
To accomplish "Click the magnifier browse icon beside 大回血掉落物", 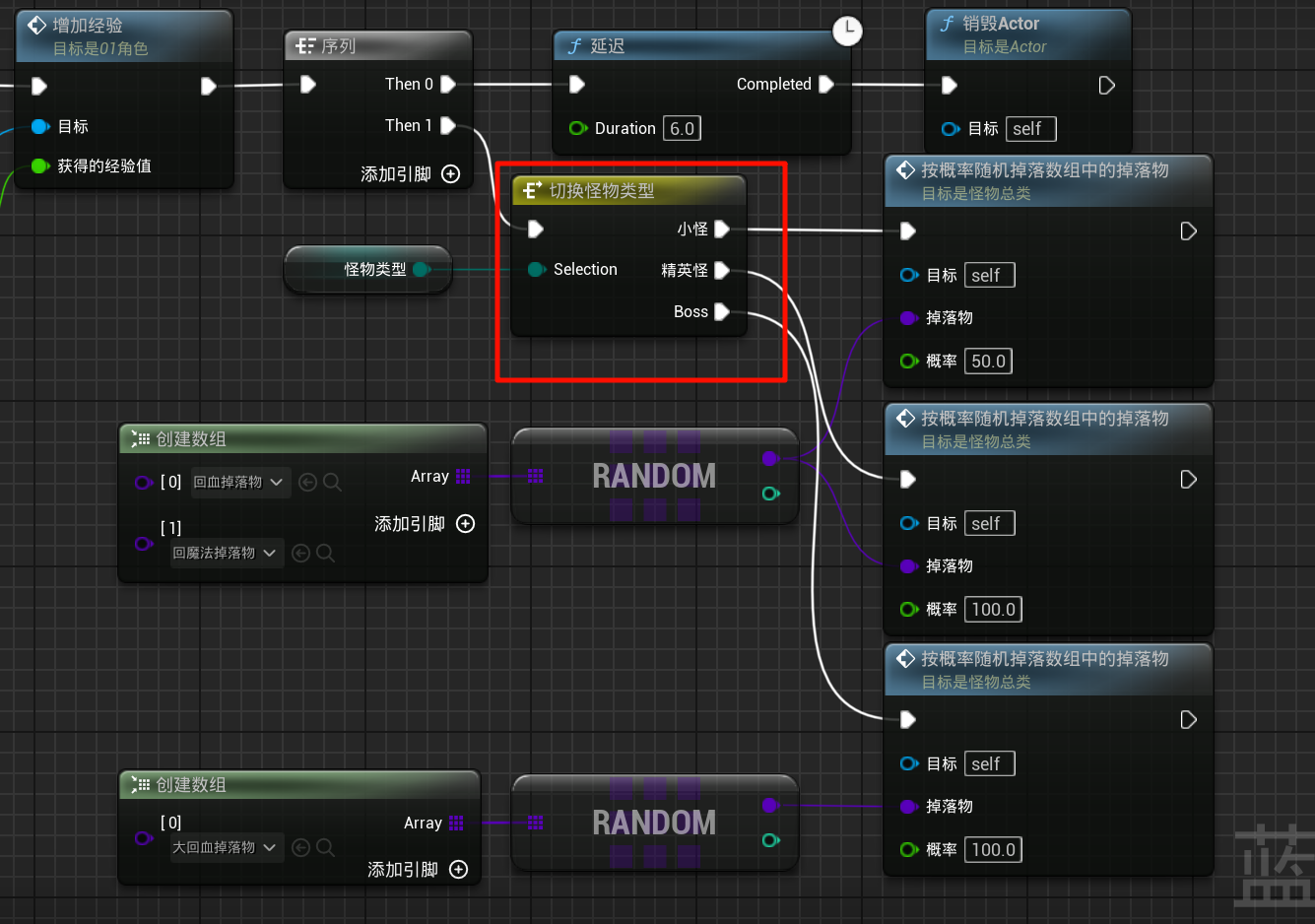I will pyautogui.click(x=326, y=847).
